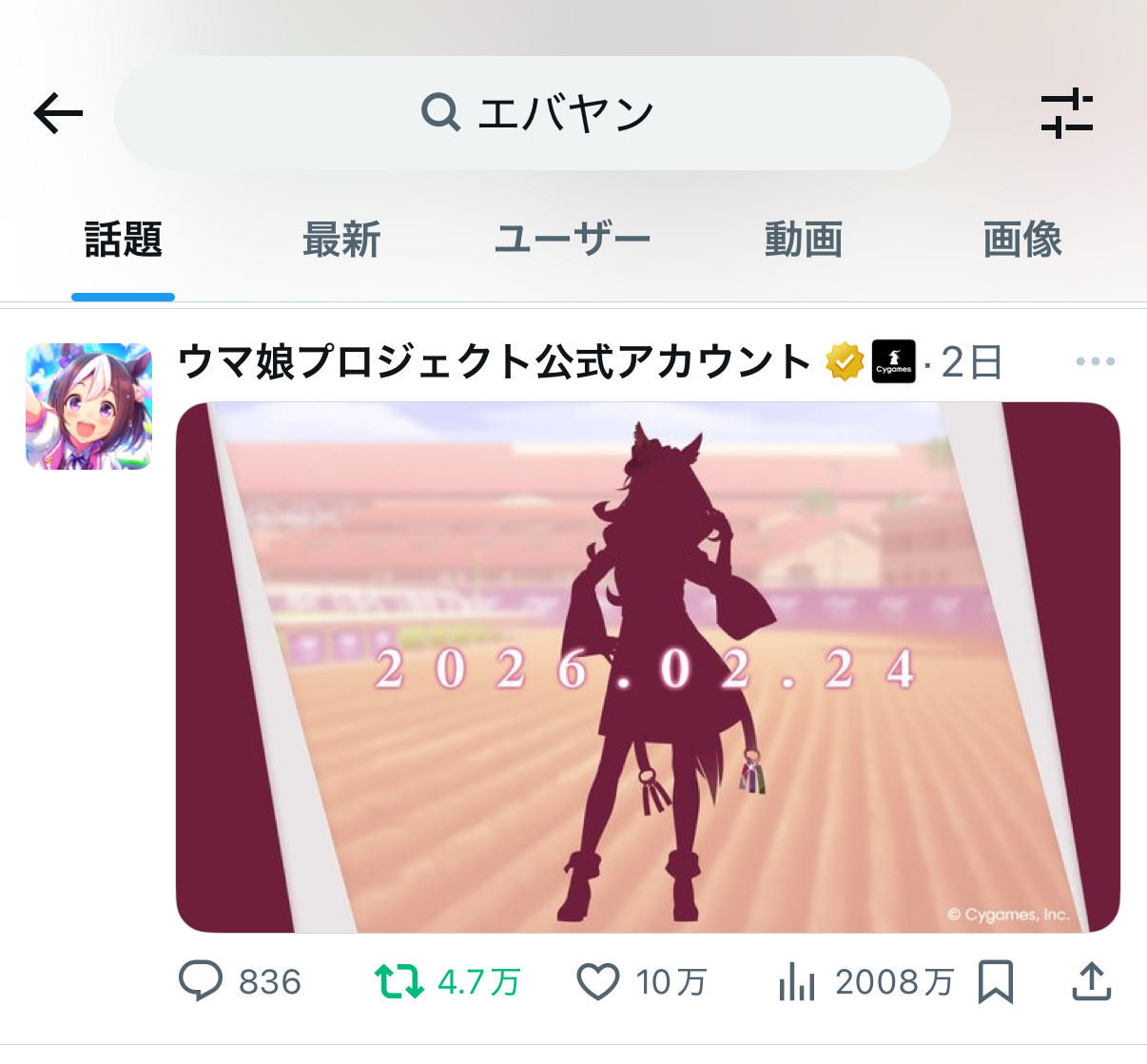
Task: Open ウマ娘プロジェクト公式アカウント profile name
Action: click(x=495, y=361)
